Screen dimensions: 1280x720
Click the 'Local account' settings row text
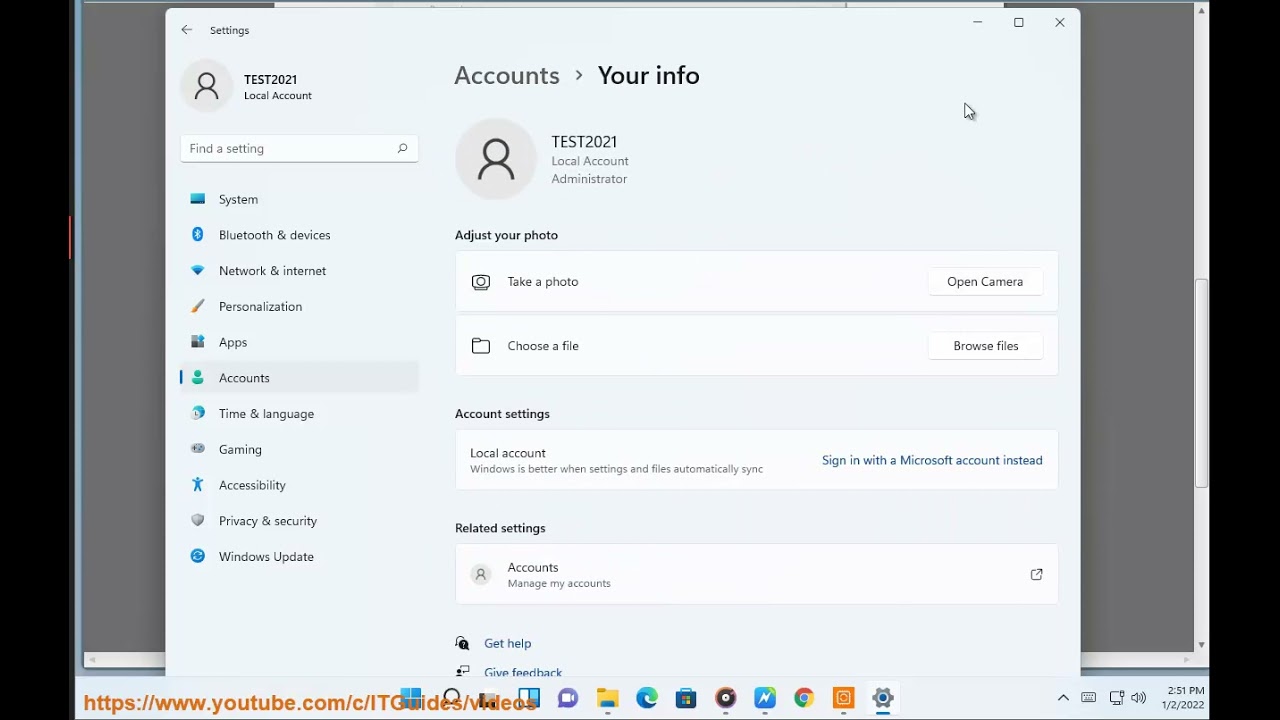coord(508,453)
